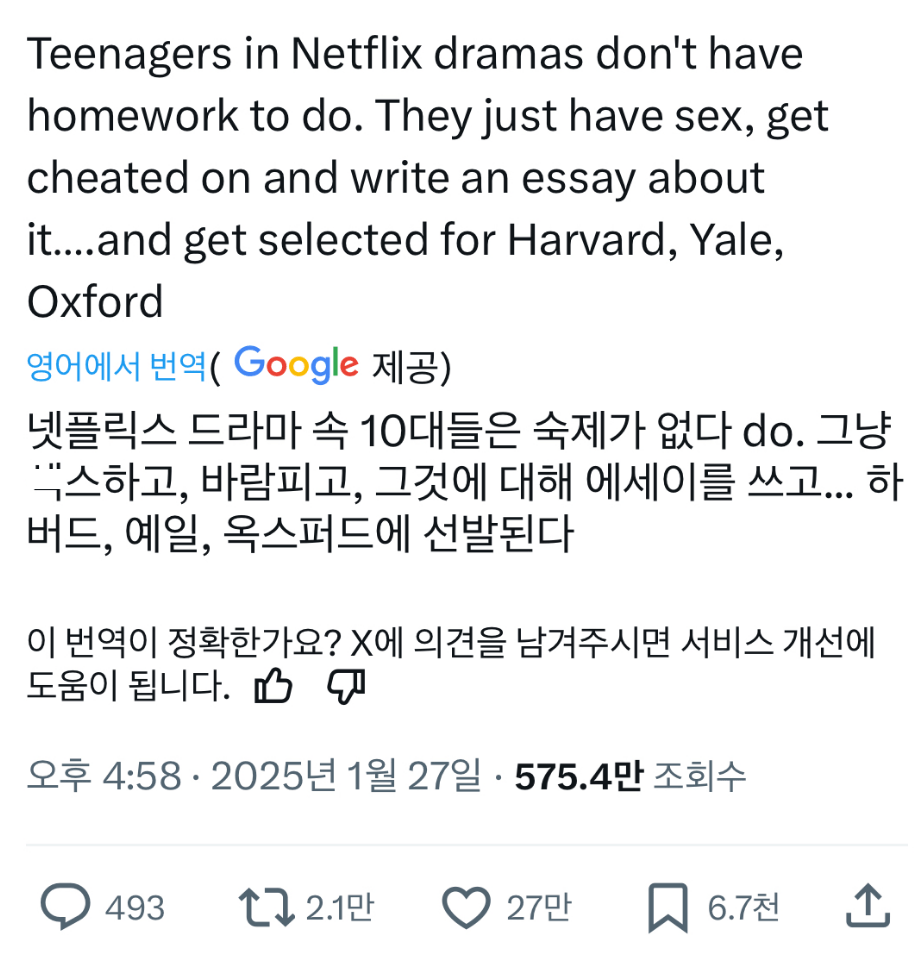The image size is (921, 960).
Task: Click the Google logo in translation credit
Action: [296, 365]
